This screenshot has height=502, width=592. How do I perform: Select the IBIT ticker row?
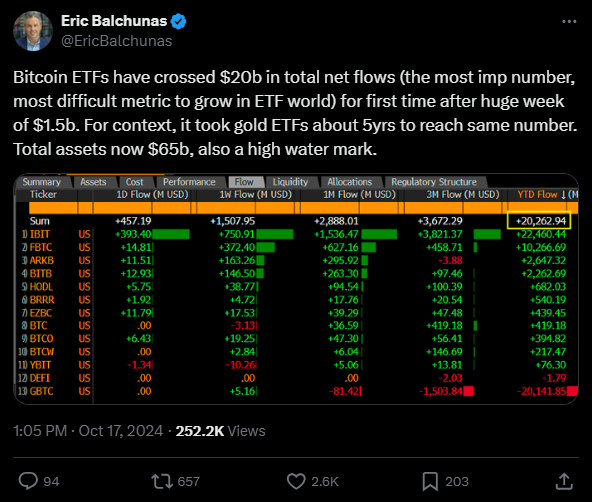[x=297, y=234]
